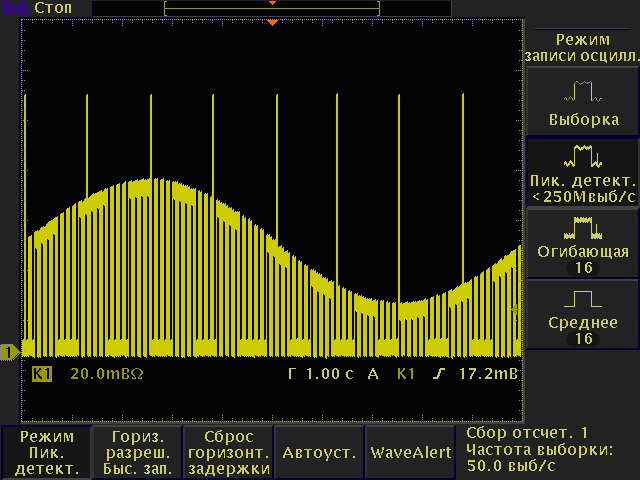Screen dimensions: 640x480
Task: Switch acquisition to Среднее 16
Action: coord(582,331)
